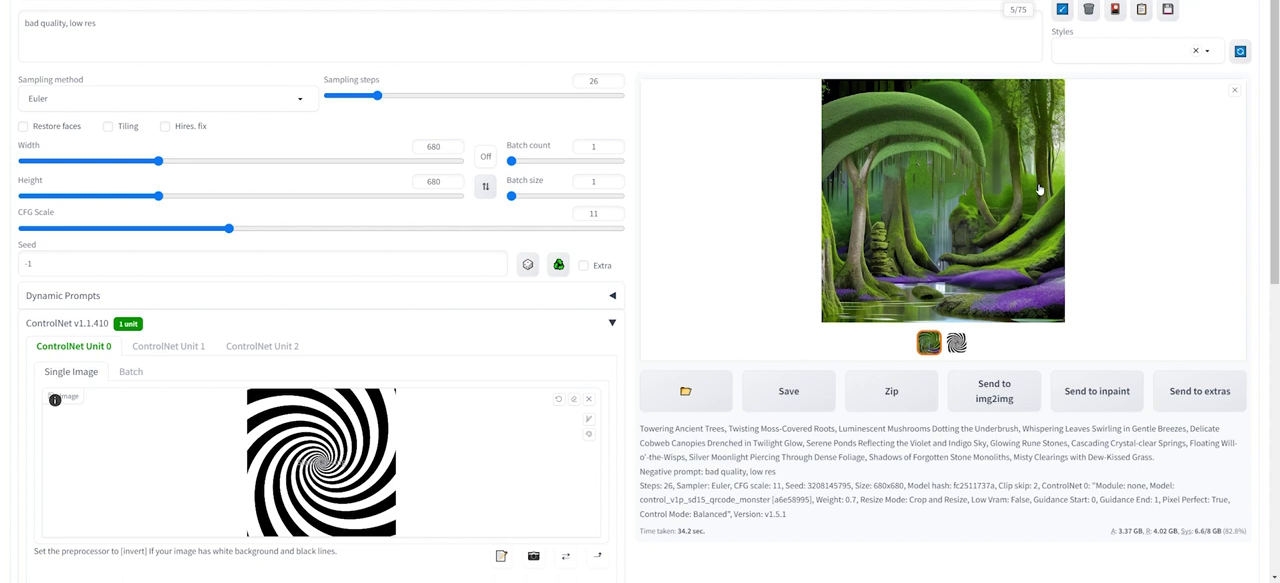Open the Styles dropdown arrow
This screenshot has width=1280, height=583.
click(1207, 51)
